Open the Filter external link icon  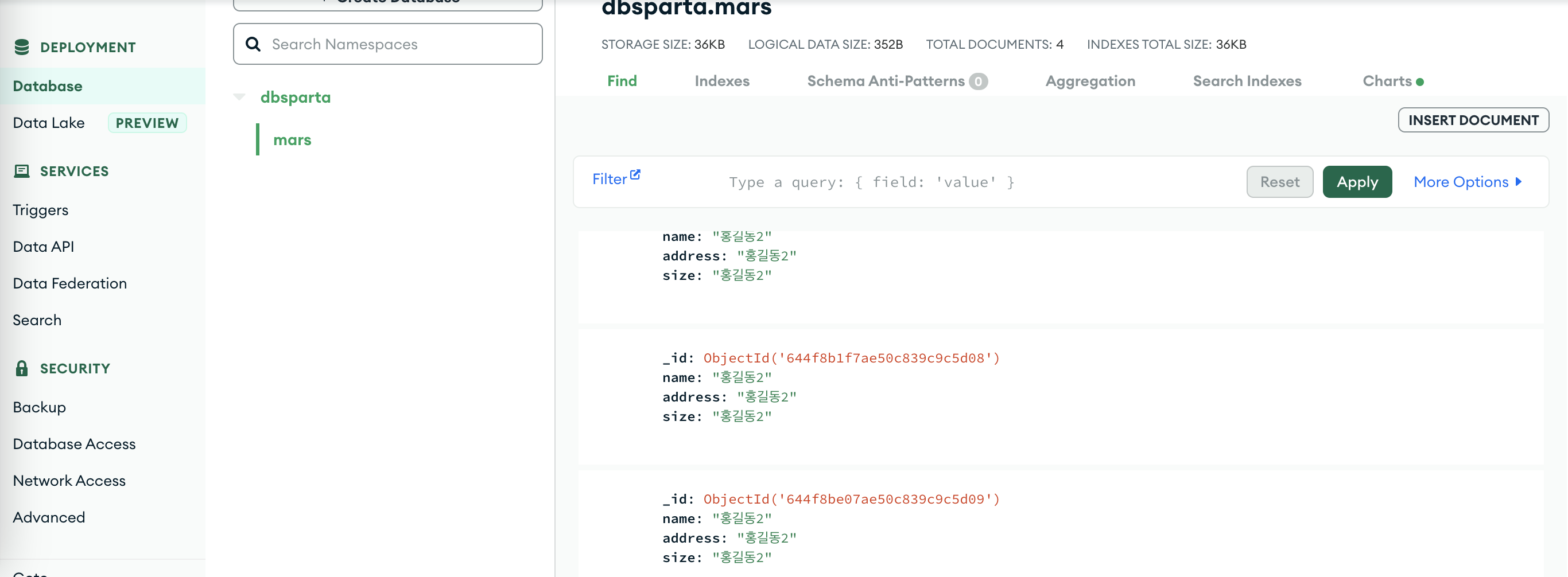pyautogui.click(x=635, y=174)
